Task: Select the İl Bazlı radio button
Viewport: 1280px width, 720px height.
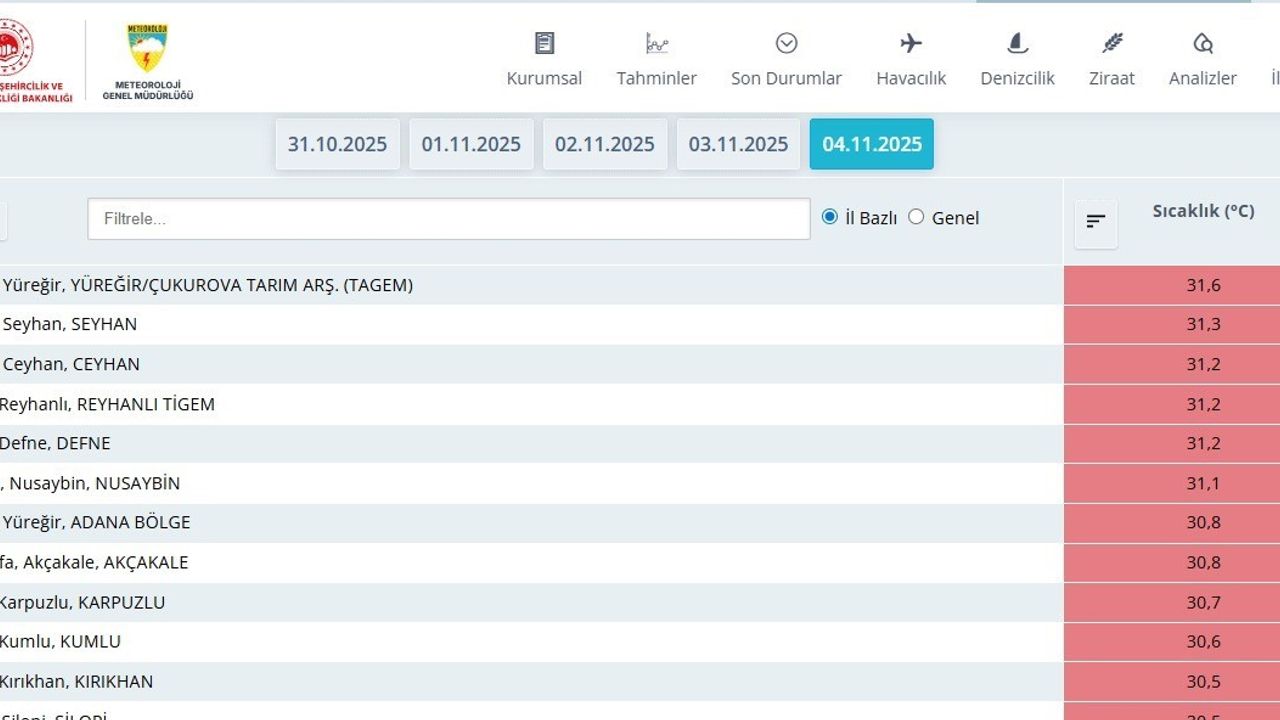Action: point(829,217)
